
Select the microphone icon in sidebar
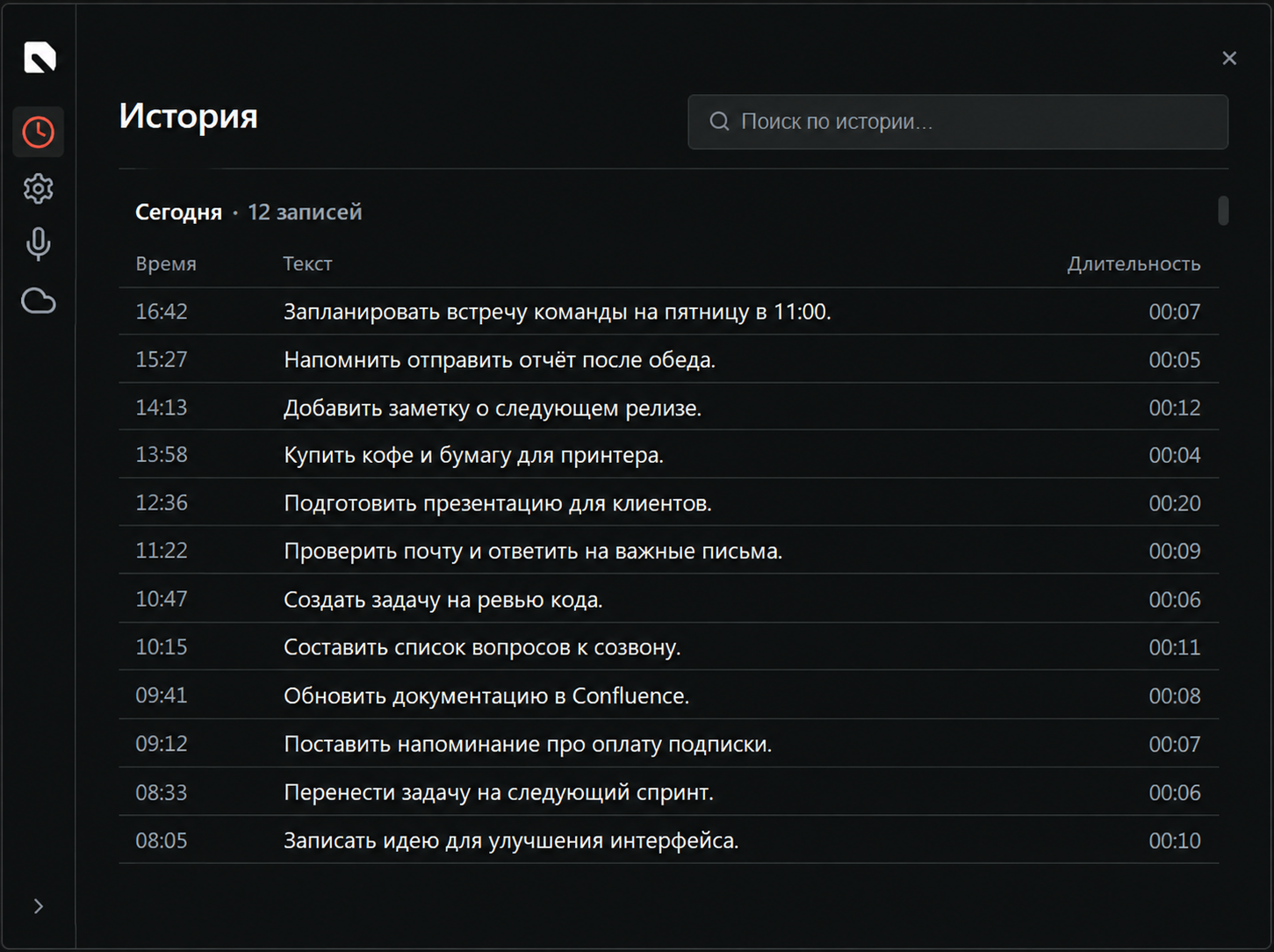pyautogui.click(x=39, y=244)
